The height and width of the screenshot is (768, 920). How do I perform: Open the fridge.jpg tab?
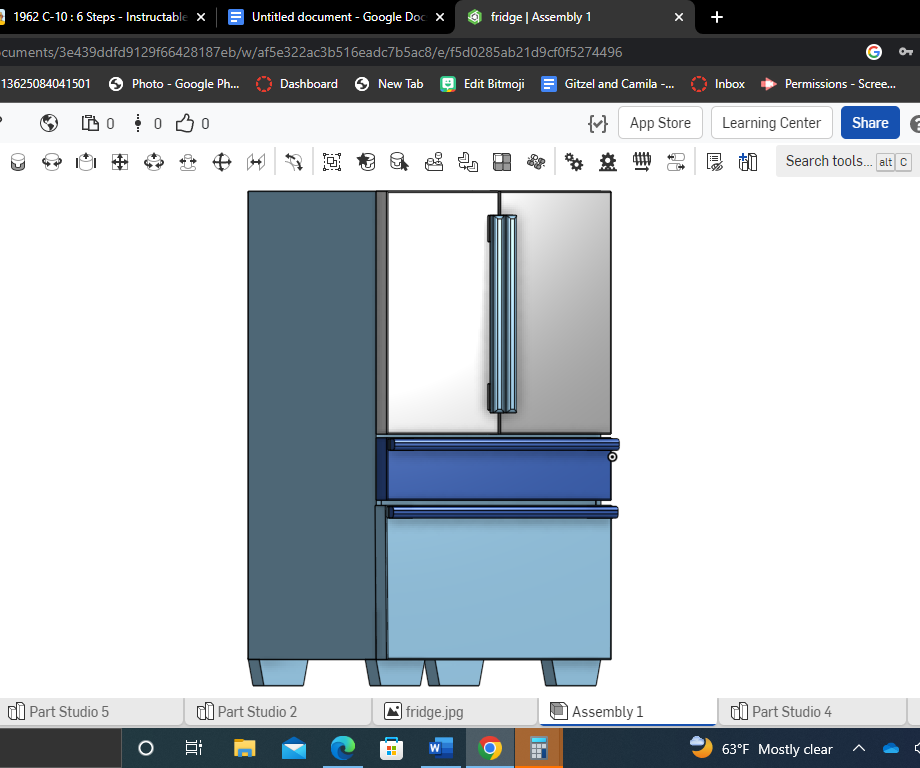[x=433, y=712]
